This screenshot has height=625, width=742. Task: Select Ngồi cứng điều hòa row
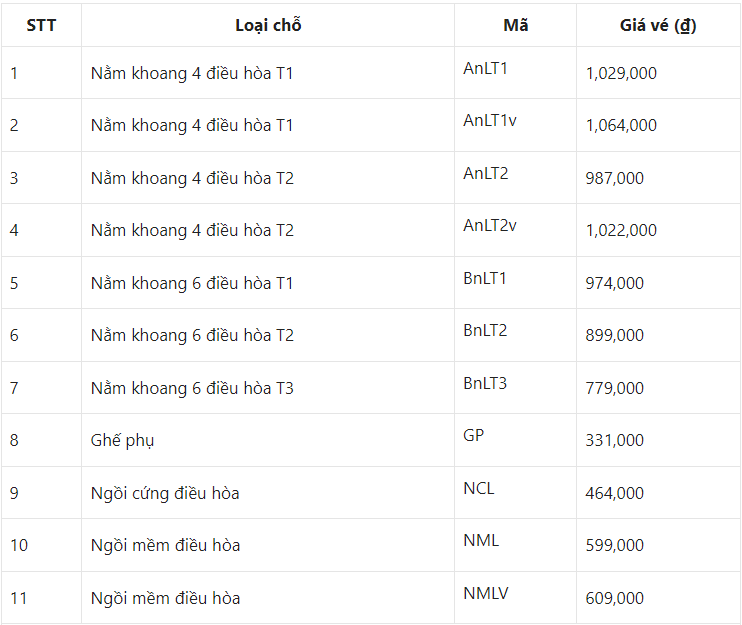click(371, 493)
